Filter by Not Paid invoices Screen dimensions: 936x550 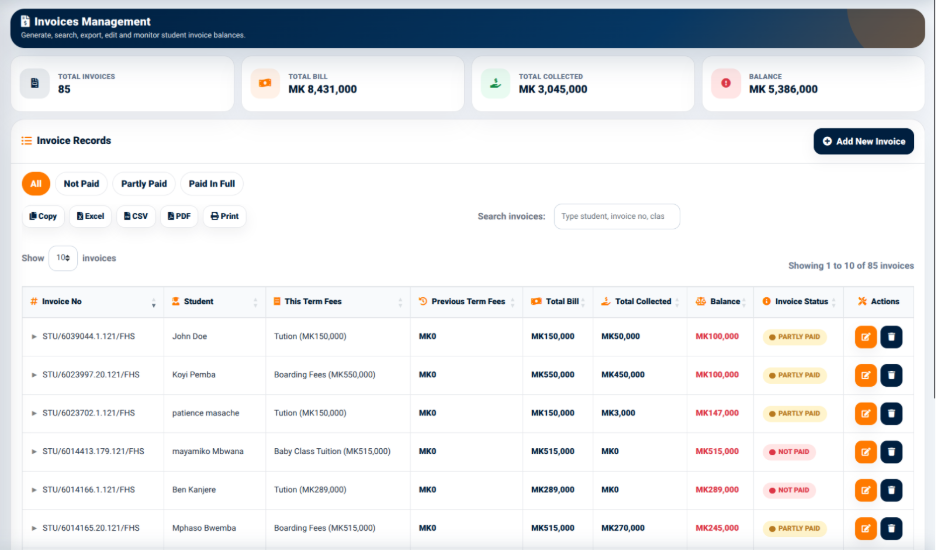point(81,184)
